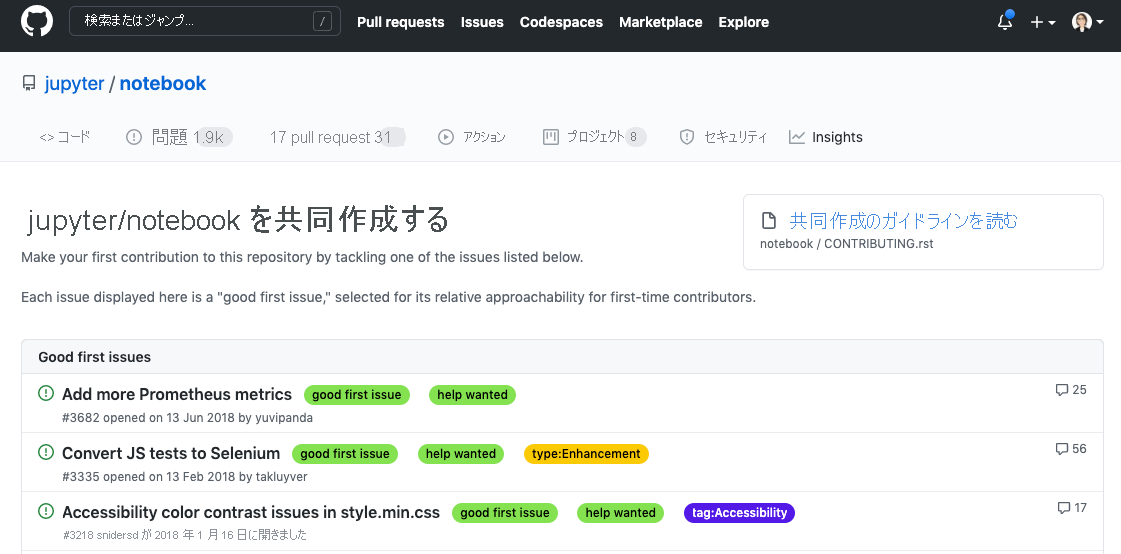
Task: Switch to the プロジェクト tab
Action: click(595, 137)
